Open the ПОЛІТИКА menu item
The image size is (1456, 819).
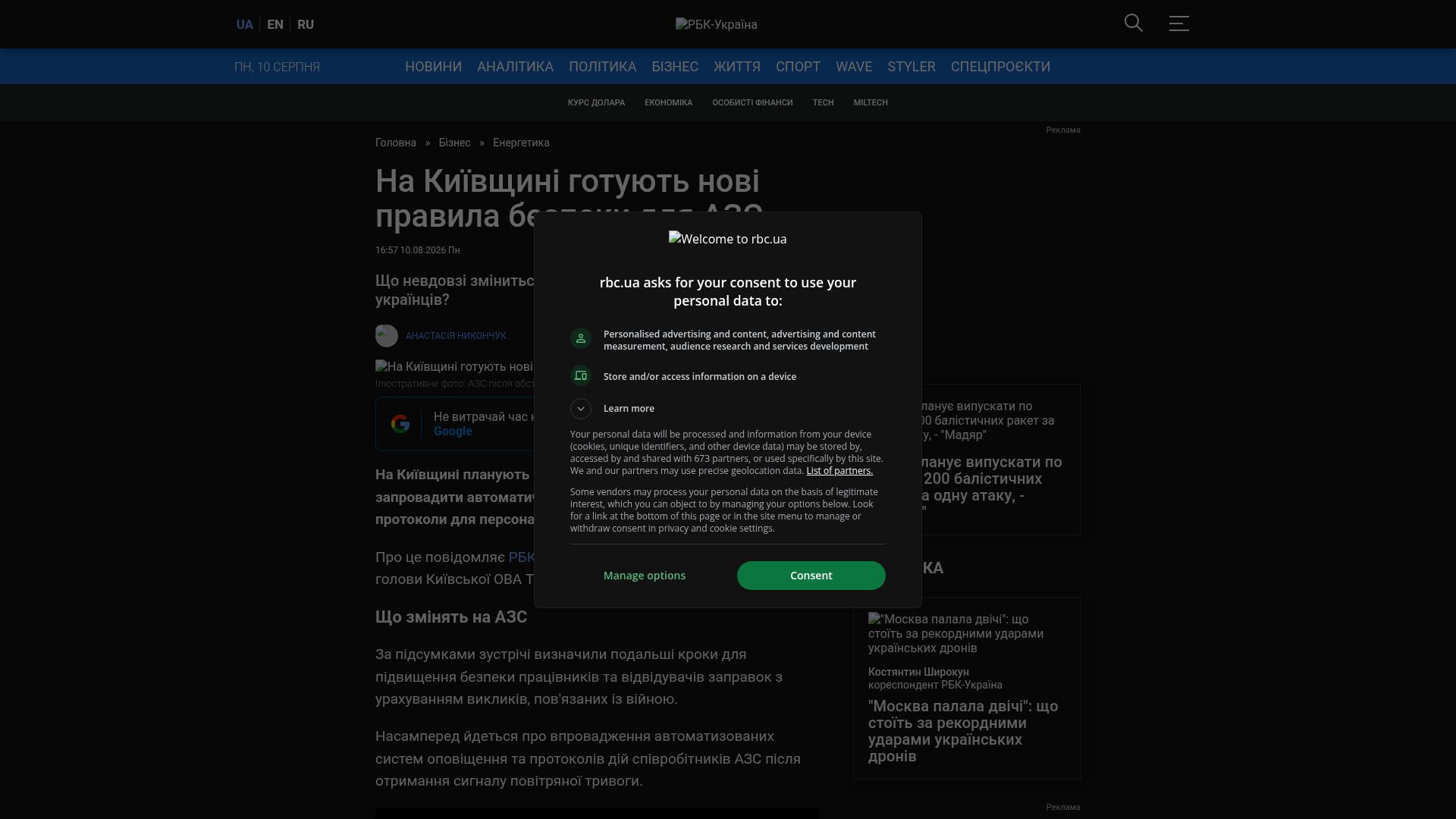coord(602,67)
